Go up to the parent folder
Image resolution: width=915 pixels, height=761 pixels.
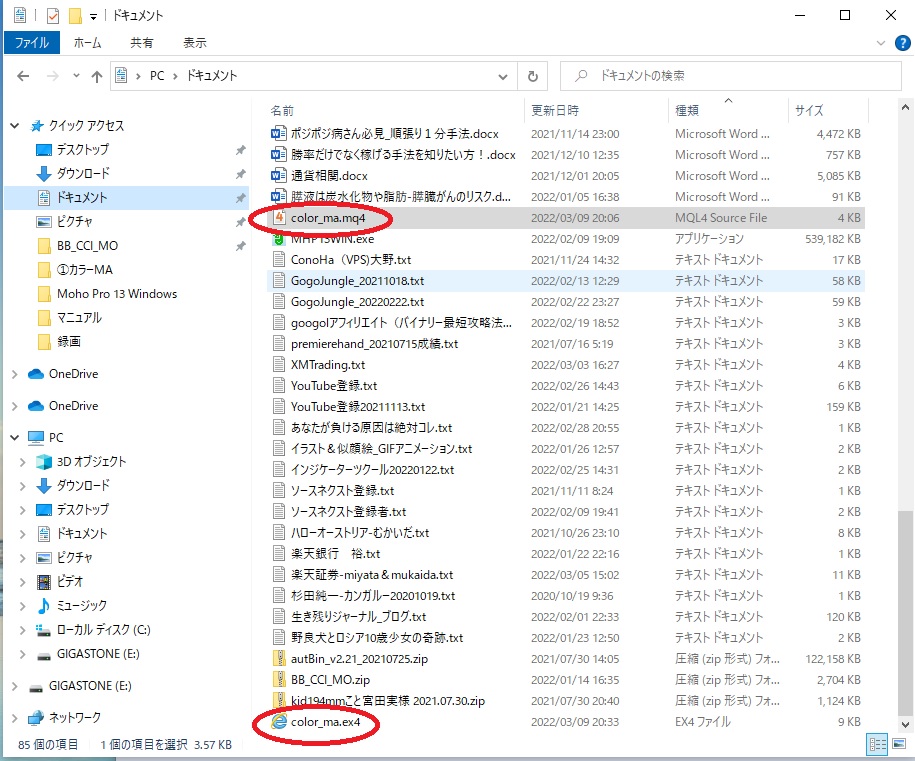point(97,76)
